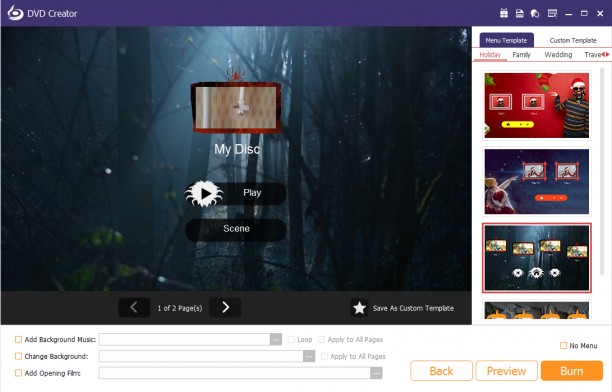Select the Holiday template category
Image resolution: width=612 pixels, height=392 pixels.
coord(490,55)
